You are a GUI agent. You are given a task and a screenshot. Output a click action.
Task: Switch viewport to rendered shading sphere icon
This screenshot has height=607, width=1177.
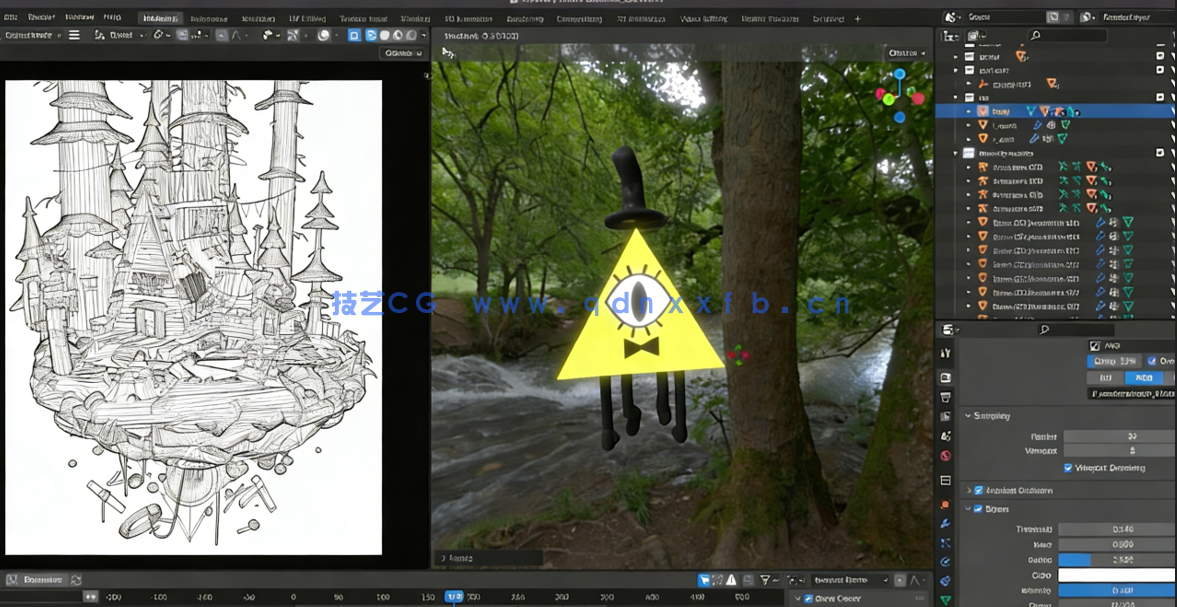tap(410, 35)
